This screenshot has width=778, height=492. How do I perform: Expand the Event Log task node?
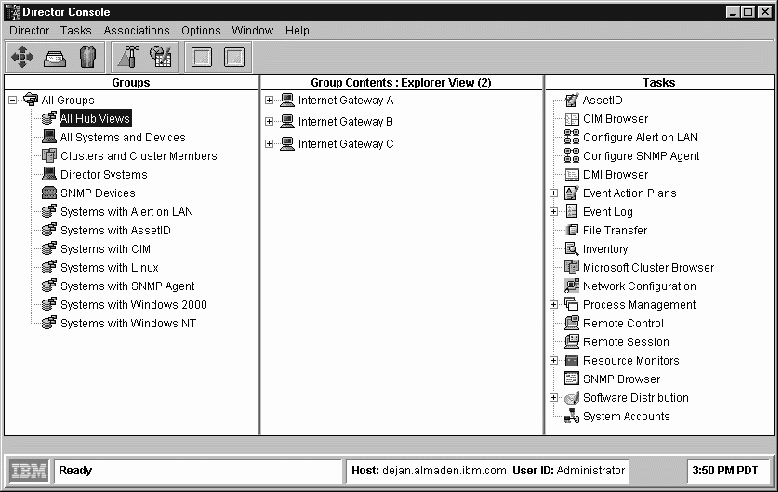tap(554, 212)
